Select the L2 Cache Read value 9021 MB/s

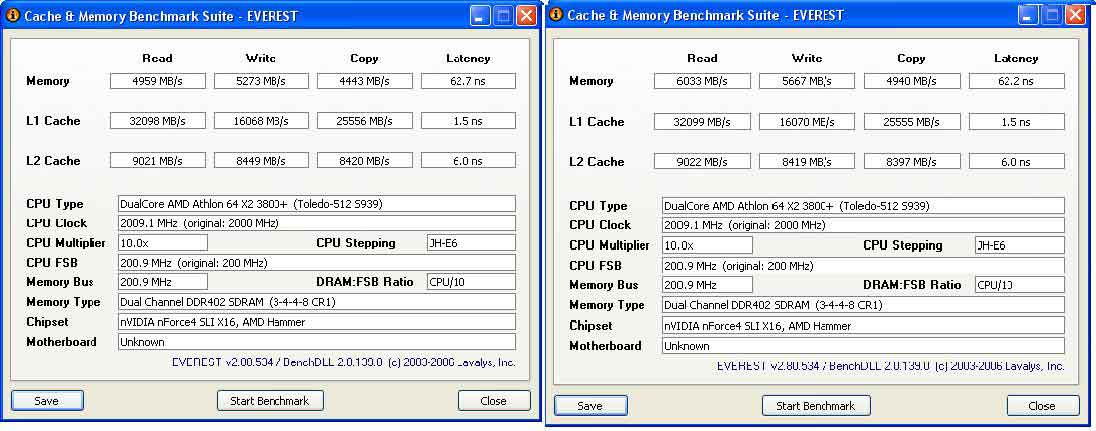[x=157, y=160]
